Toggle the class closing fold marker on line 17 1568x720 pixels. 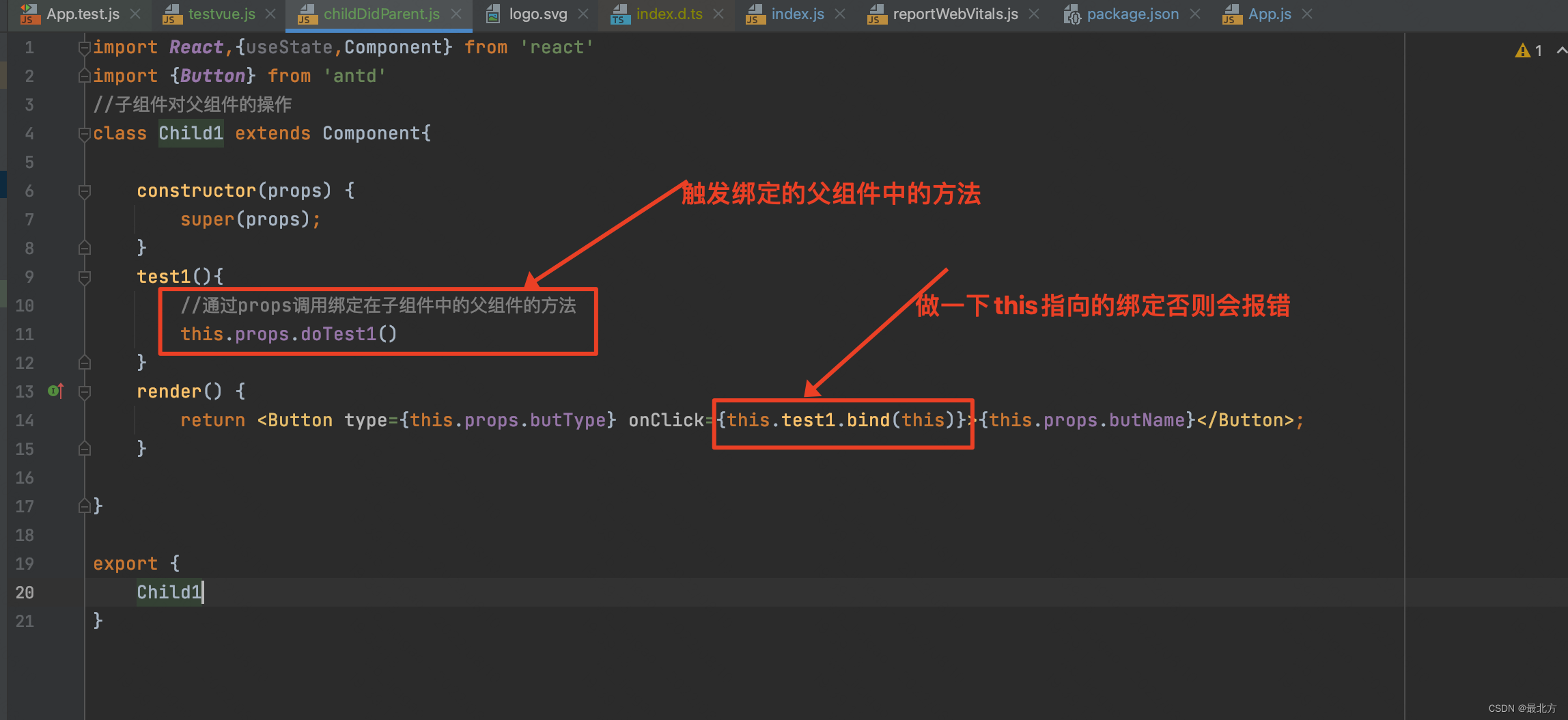click(85, 506)
